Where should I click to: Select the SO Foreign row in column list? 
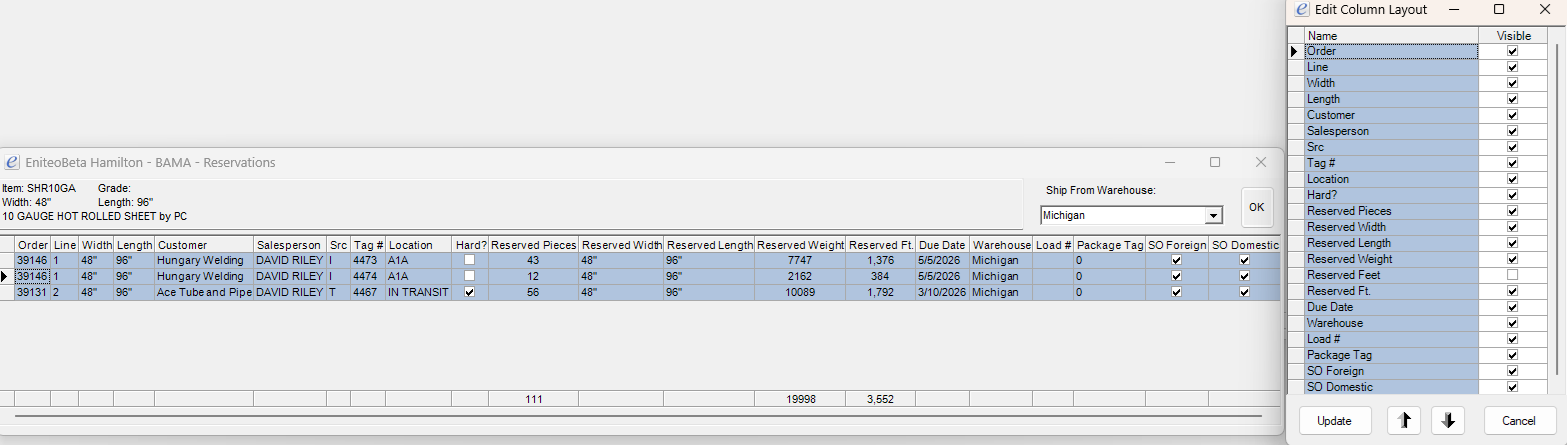pos(1391,371)
